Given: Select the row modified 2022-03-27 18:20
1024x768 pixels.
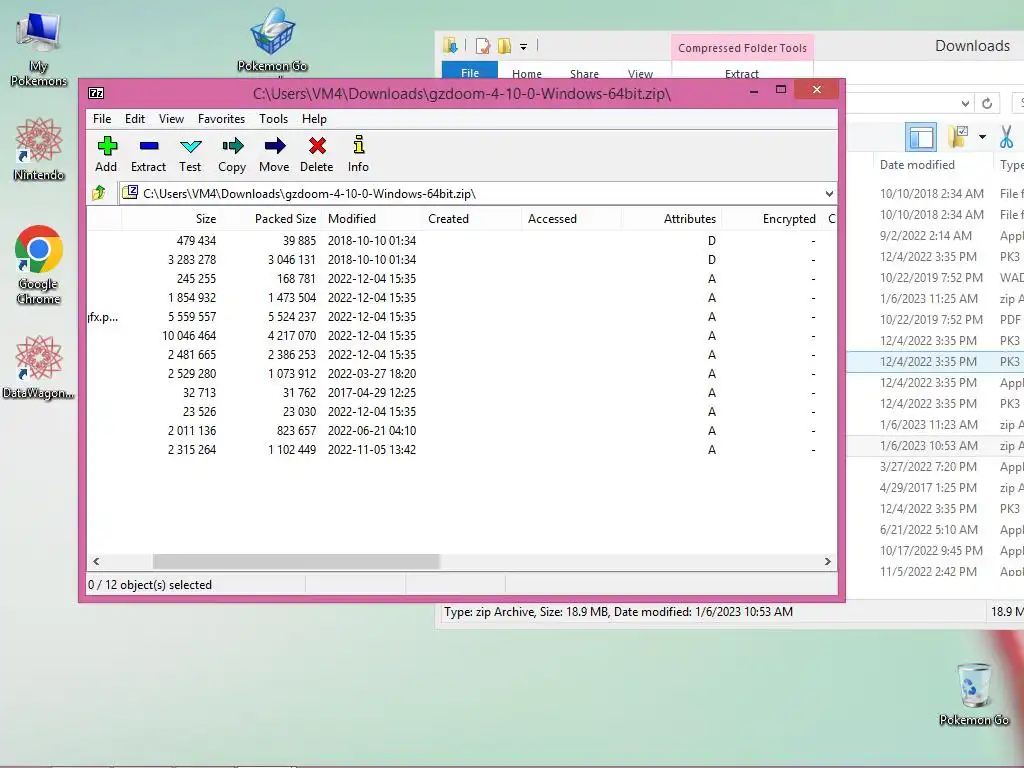Looking at the screenshot, I should (462, 374).
